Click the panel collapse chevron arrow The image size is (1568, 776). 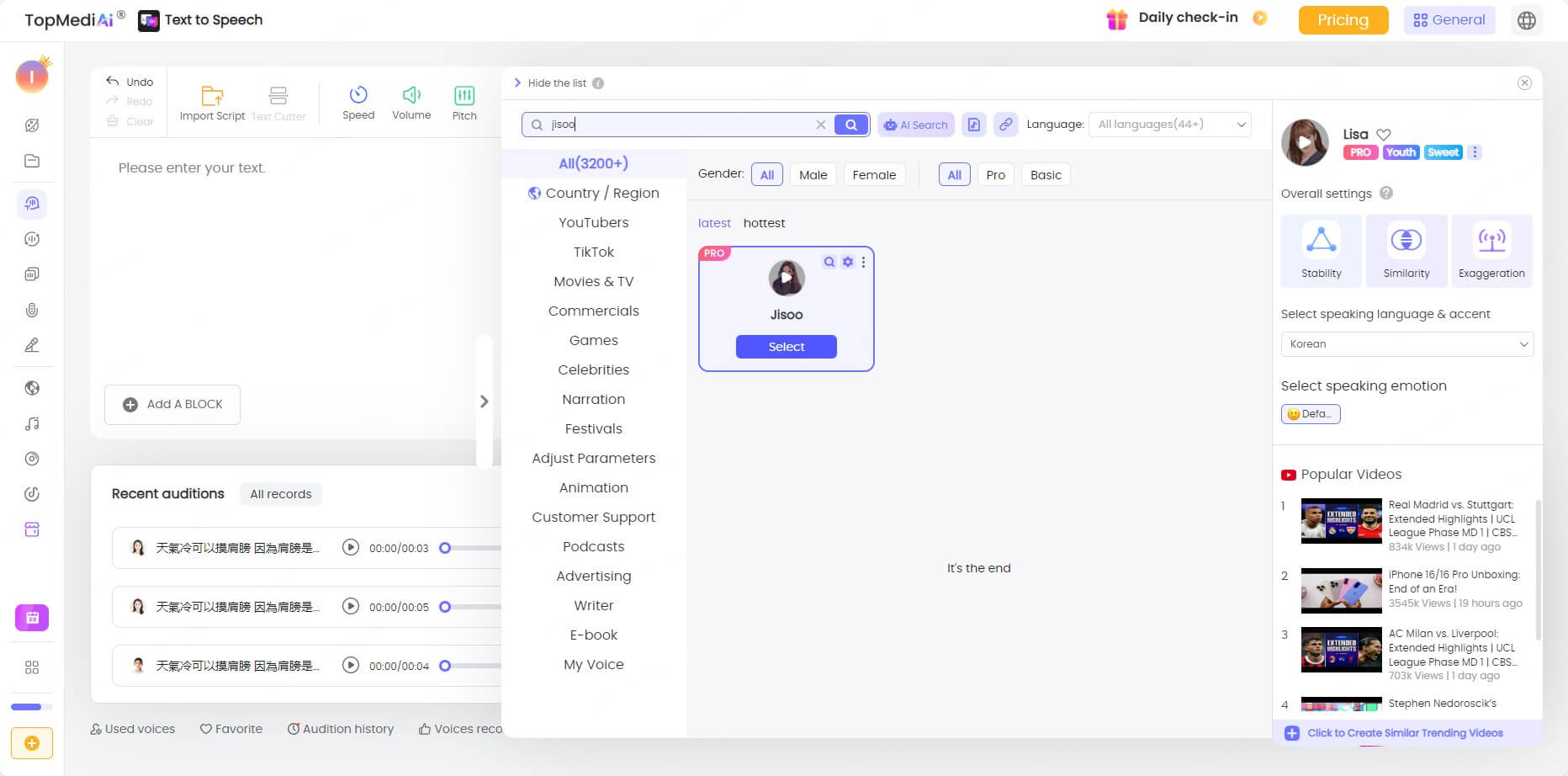pos(484,401)
